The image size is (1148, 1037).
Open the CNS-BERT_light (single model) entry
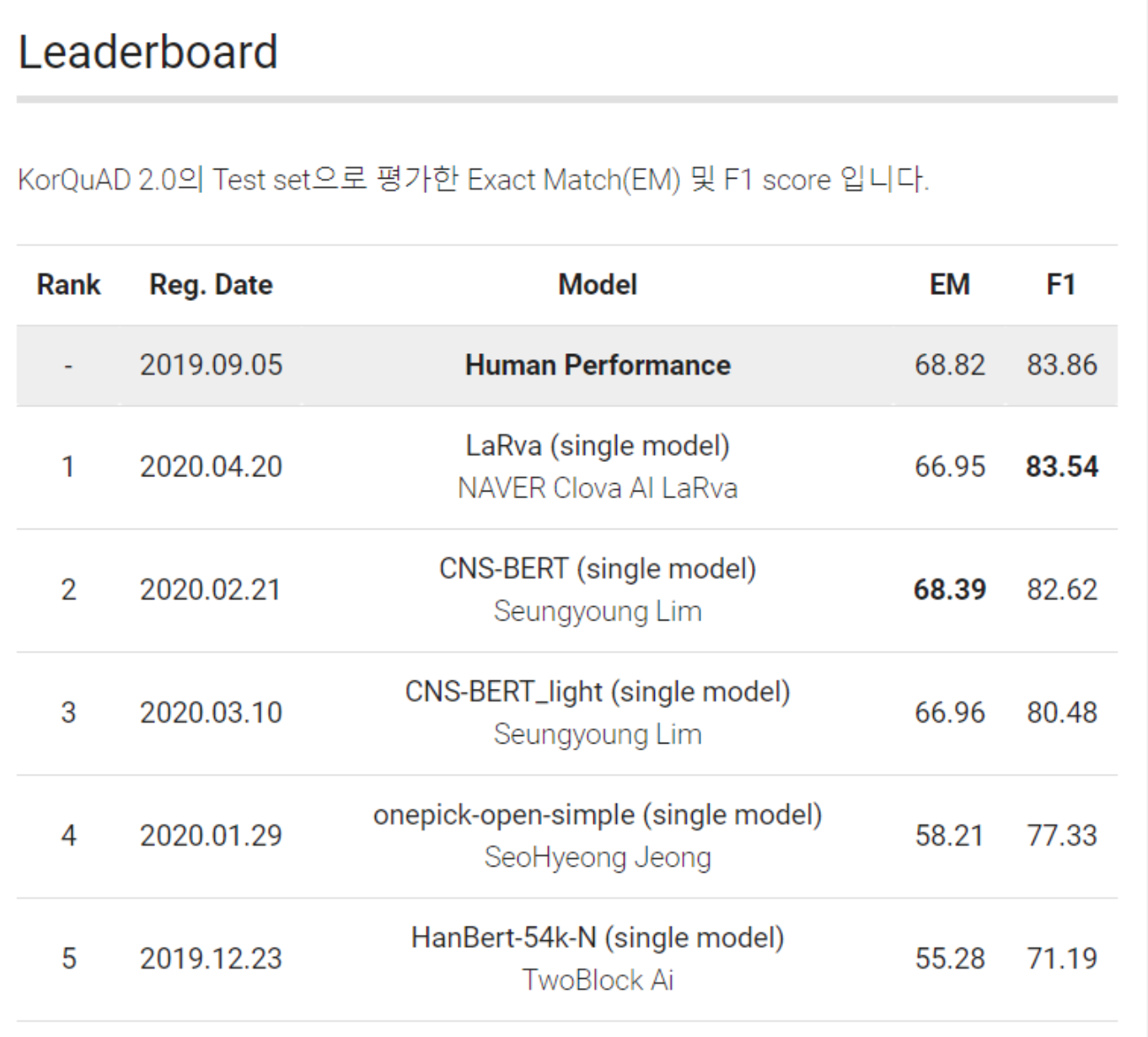(x=598, y=691)
